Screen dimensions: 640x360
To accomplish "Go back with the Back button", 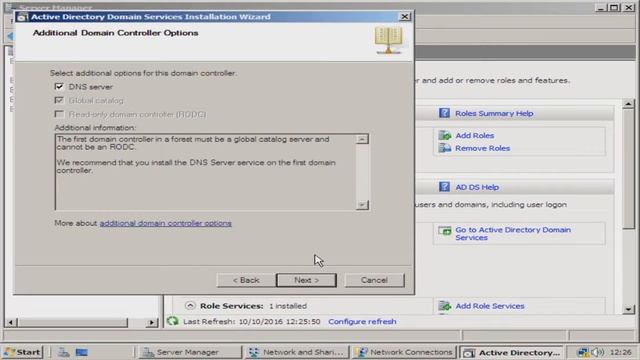I will (x=246, y=280).
